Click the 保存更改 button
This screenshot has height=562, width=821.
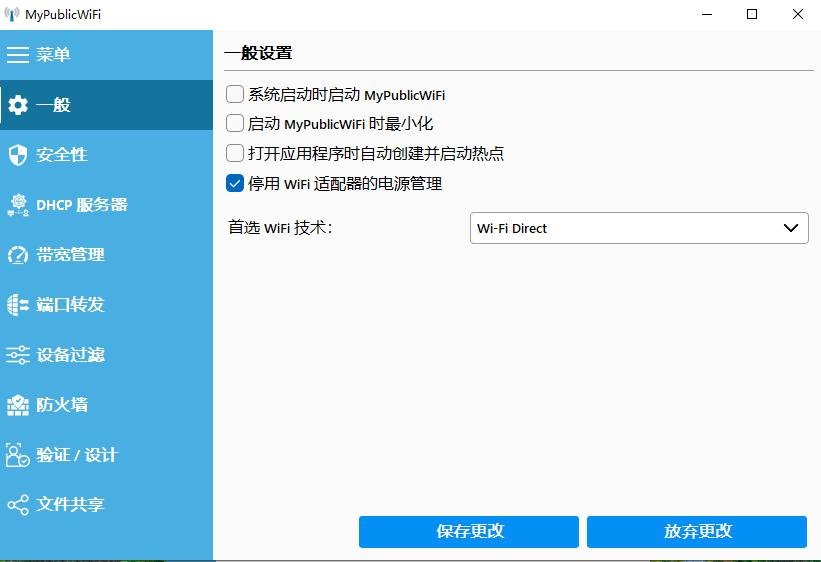(x=469, y=532)
